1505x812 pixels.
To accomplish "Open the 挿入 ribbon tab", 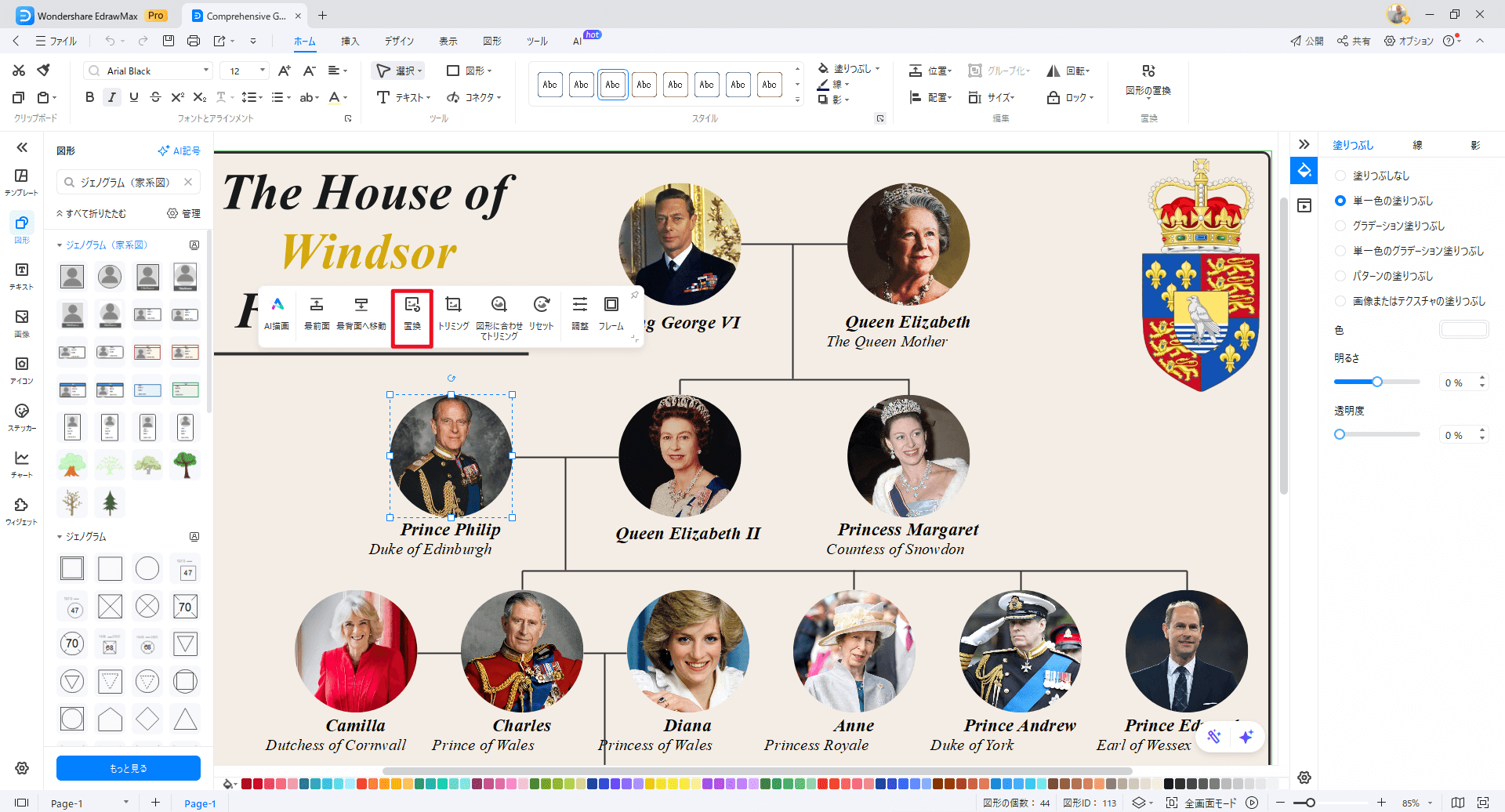I will click(x=350, y=41).
